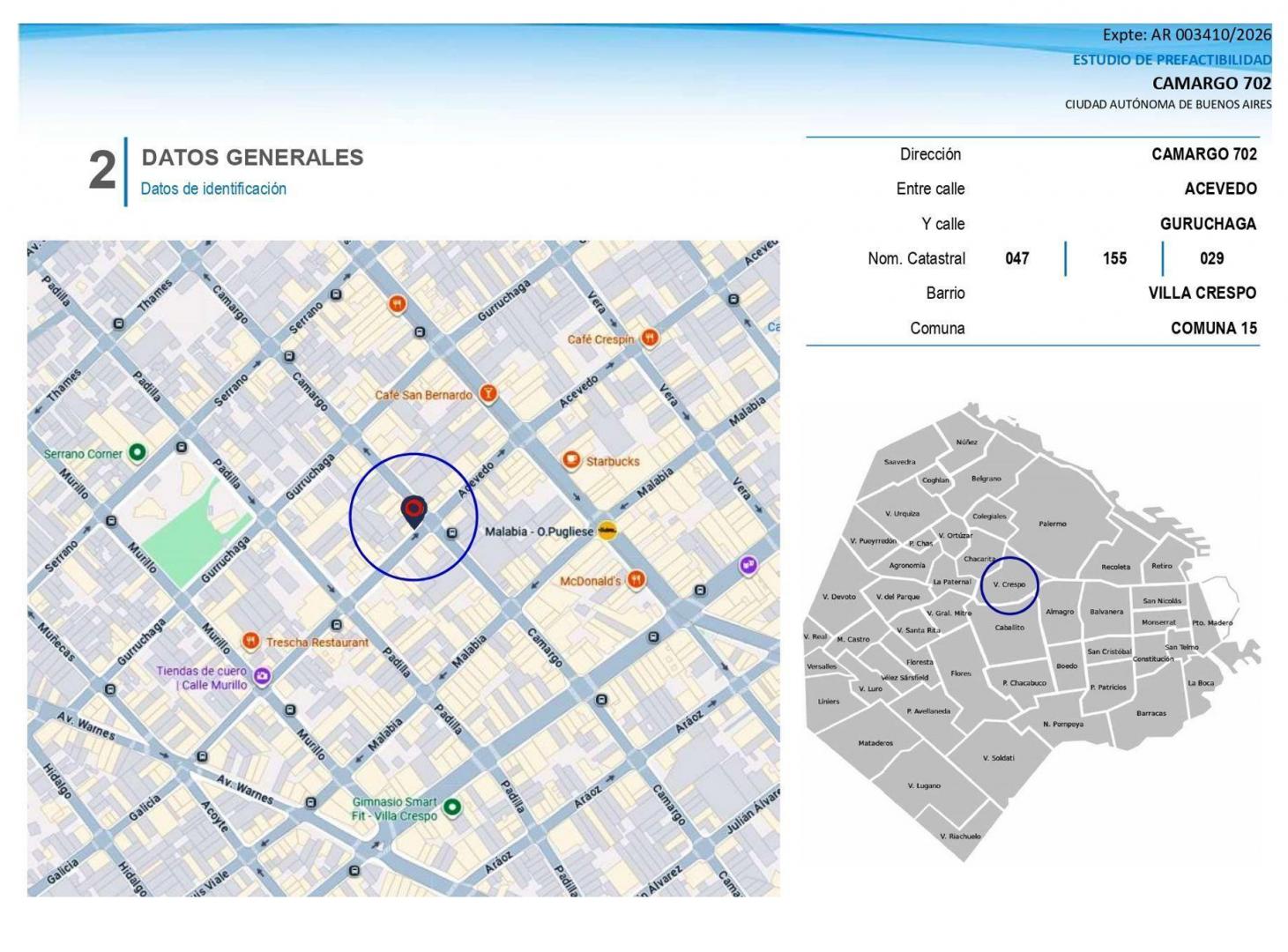Image resolution: width=1288 pixels, height=952 pixels.
Task: Click 'Mataderos' on the neighborhood map
Action: pos(875,743)
